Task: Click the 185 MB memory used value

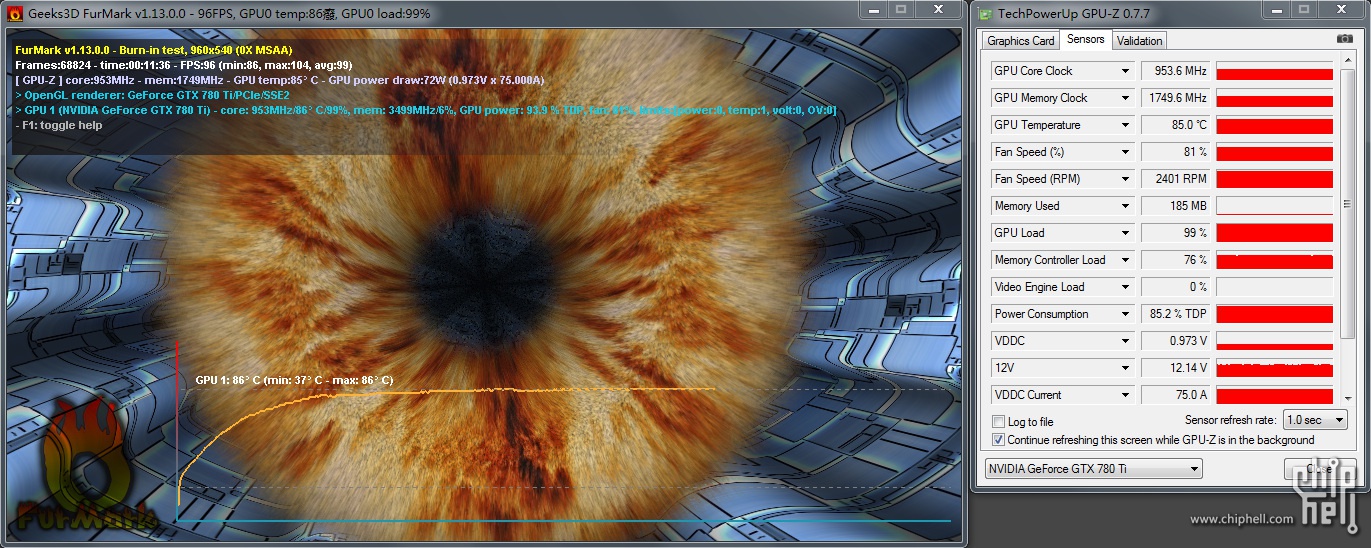Action: (x=1176, y=206)
